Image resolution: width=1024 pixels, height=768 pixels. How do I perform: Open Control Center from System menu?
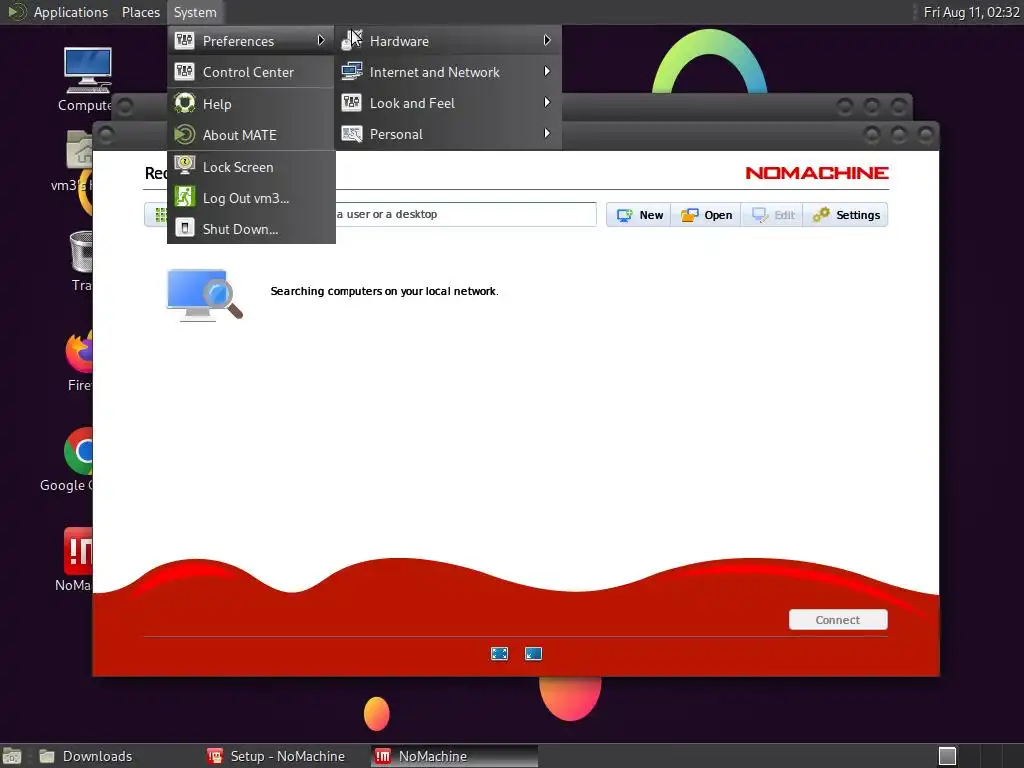tap(251, 72)
